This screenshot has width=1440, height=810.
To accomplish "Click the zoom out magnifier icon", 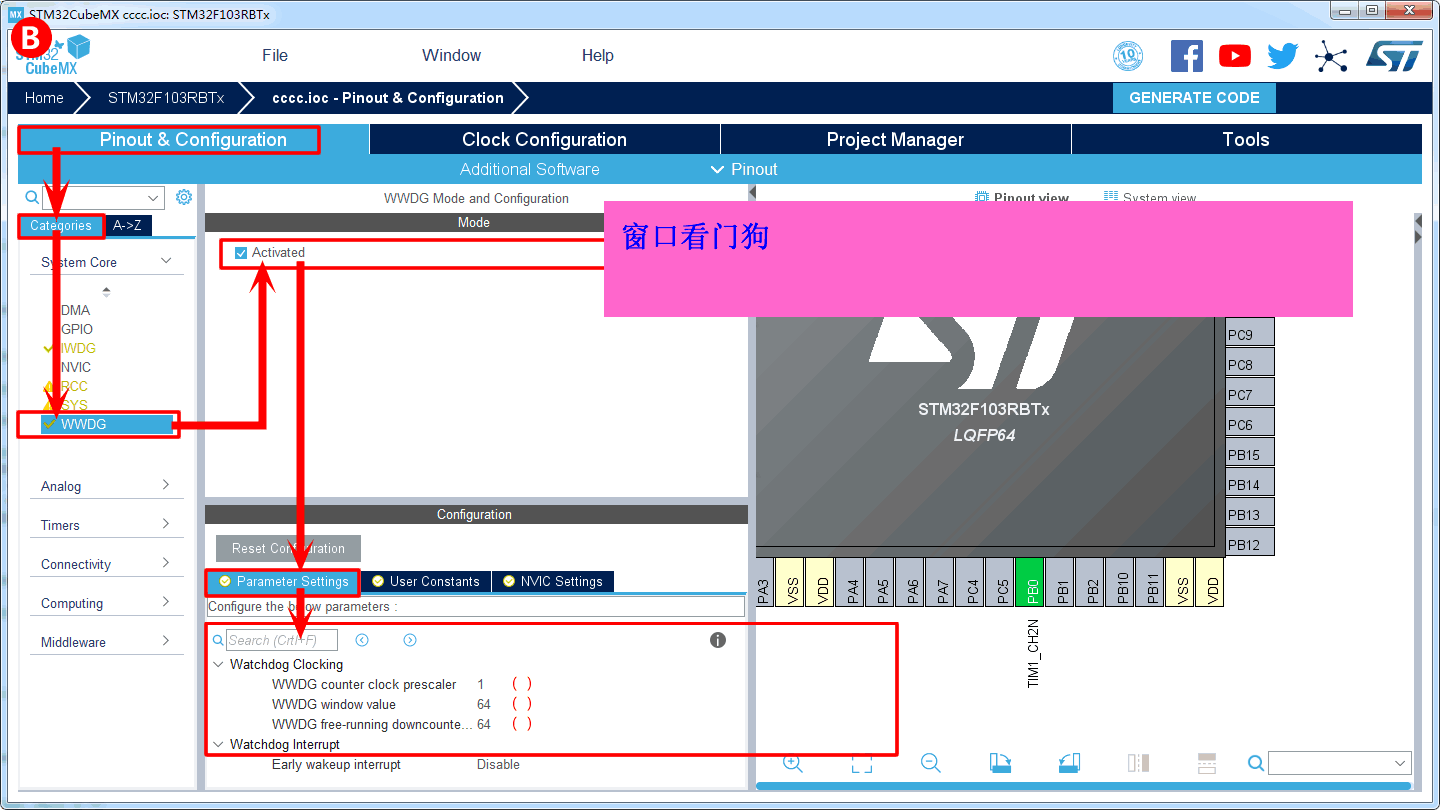I will tap(931, 763).
